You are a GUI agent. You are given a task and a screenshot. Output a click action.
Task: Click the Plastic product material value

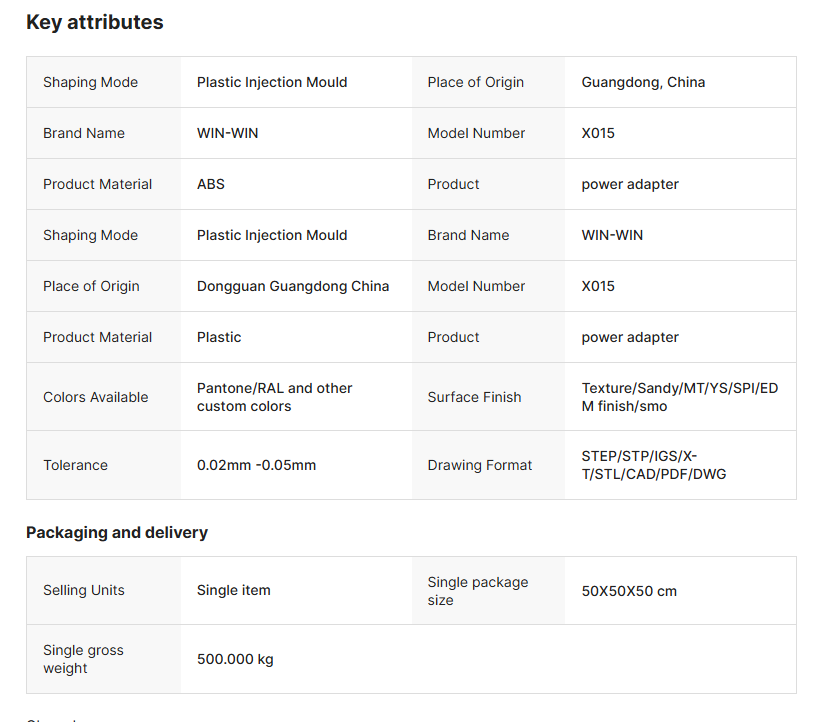[x=219, y=337]
